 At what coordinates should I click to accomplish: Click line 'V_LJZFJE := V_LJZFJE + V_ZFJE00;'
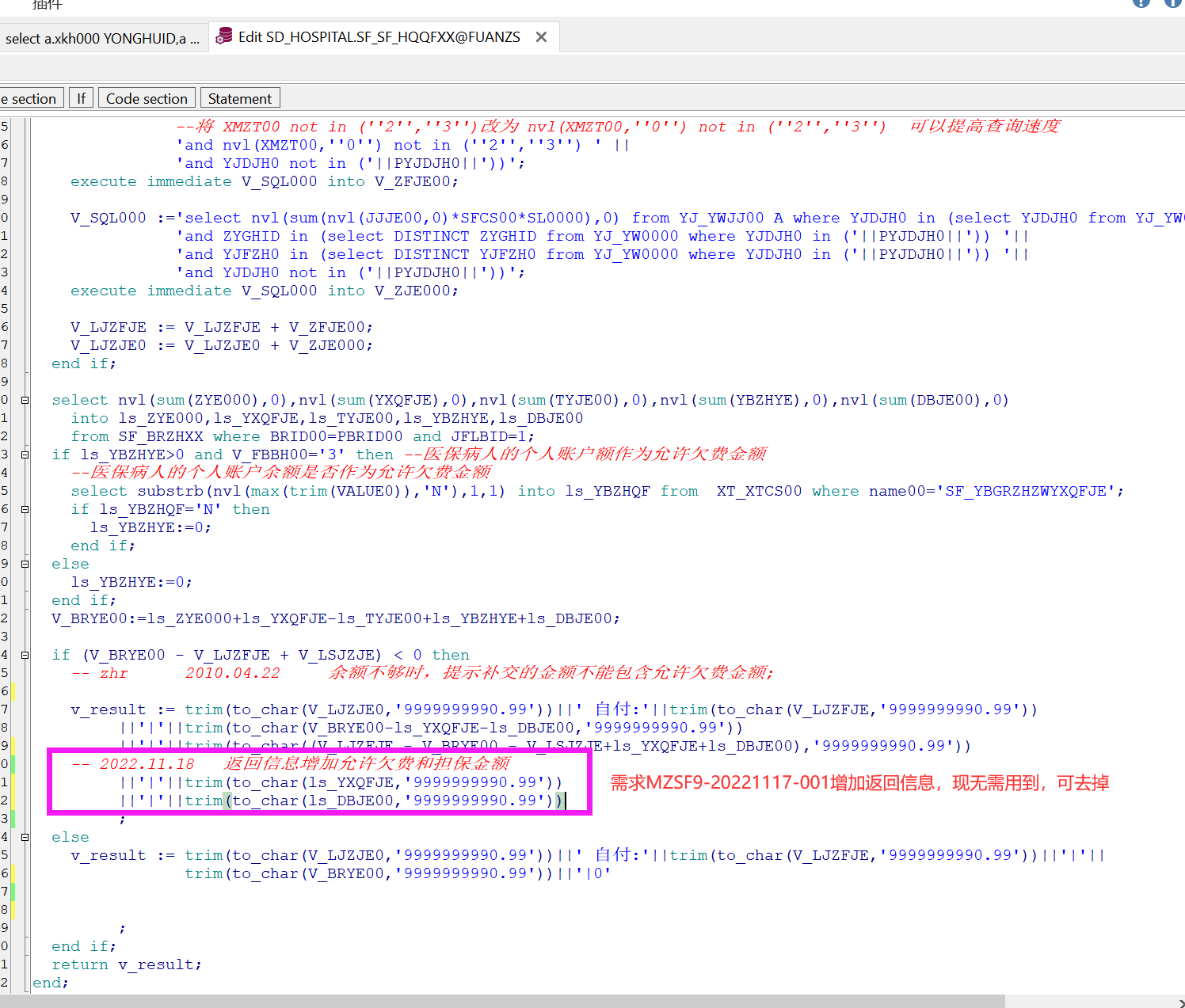[x=221, y=327]
